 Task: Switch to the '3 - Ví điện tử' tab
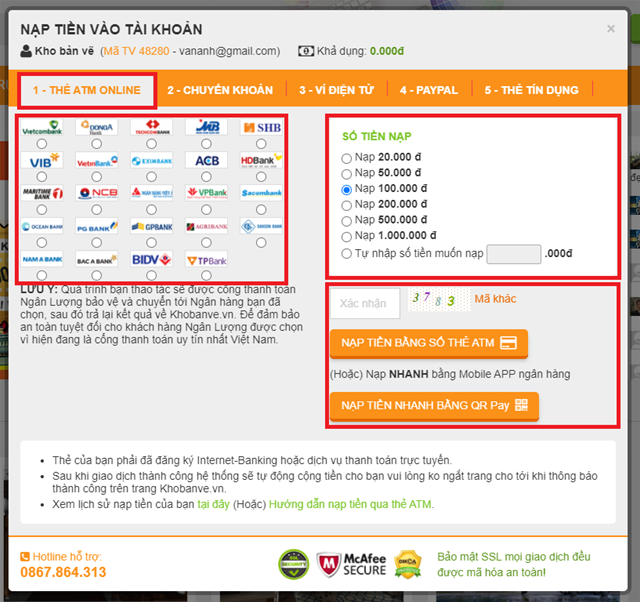coord(336,90)
